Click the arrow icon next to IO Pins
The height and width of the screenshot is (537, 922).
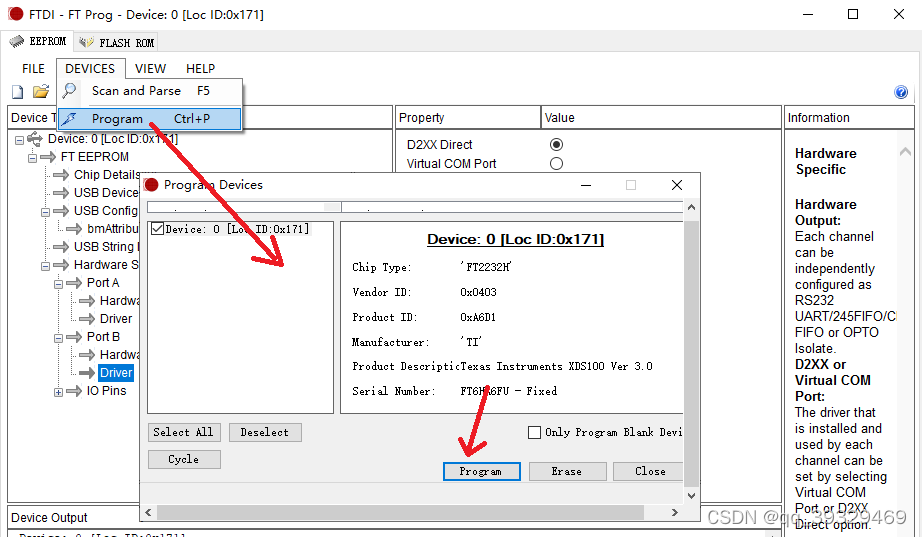pos(74,391)
